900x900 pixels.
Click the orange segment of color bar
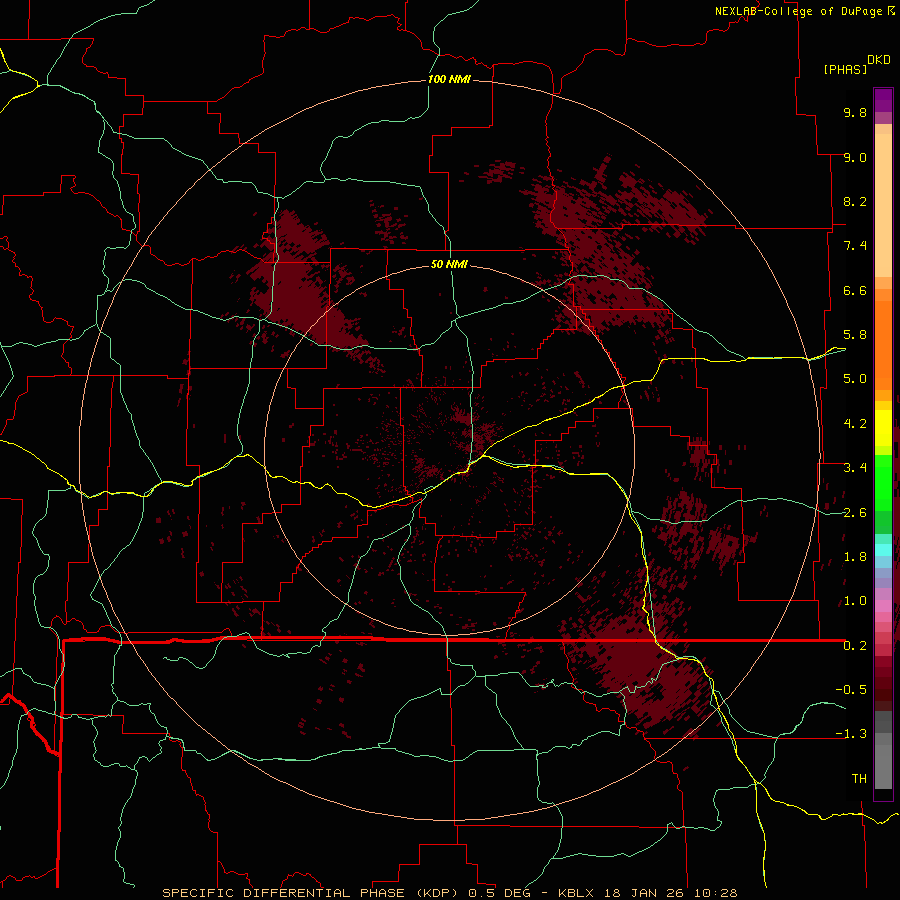click(x=883, y=344)
